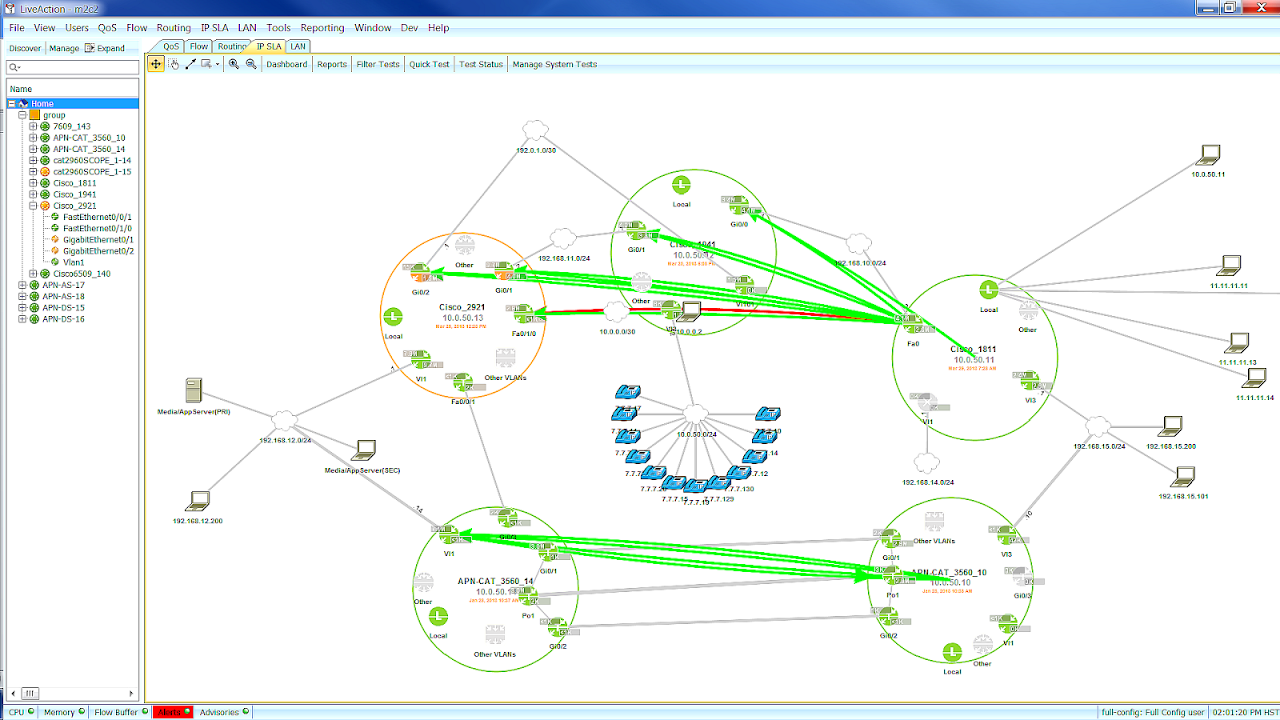Select the rectangular selection tool
The image size is (1280, 720).
point(204,64)
